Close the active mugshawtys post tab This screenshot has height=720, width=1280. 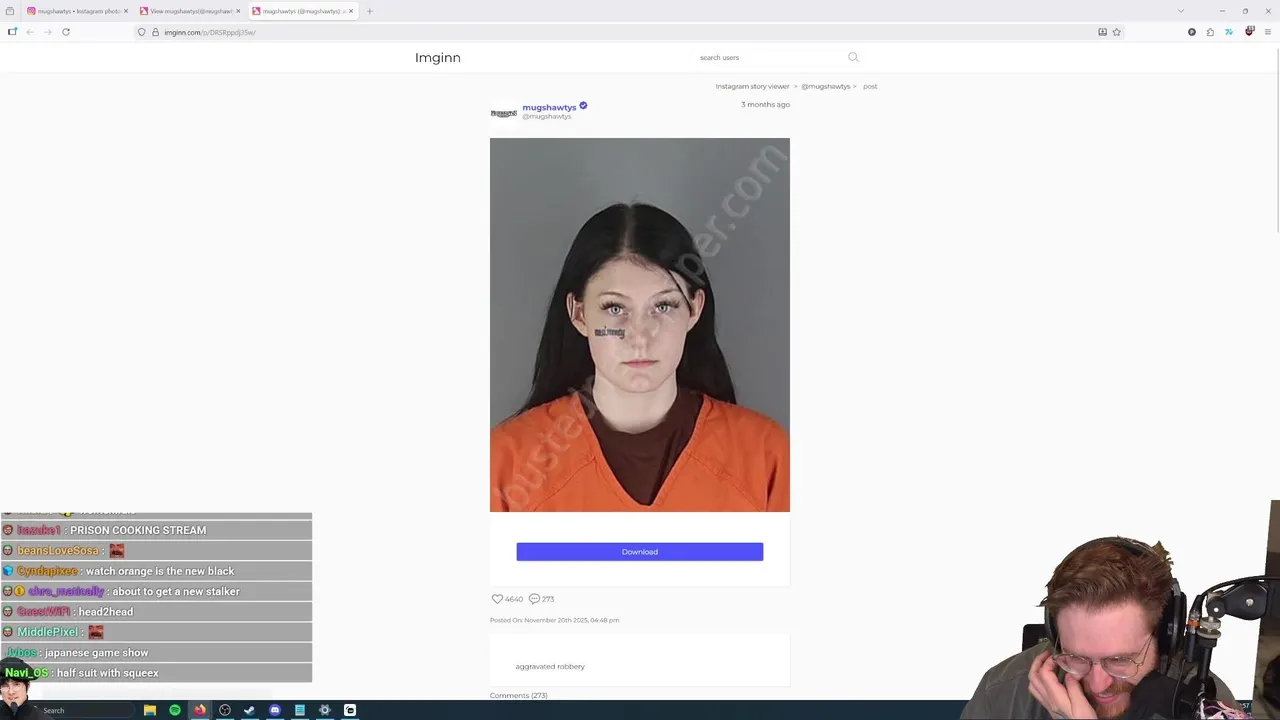(351, 11)
